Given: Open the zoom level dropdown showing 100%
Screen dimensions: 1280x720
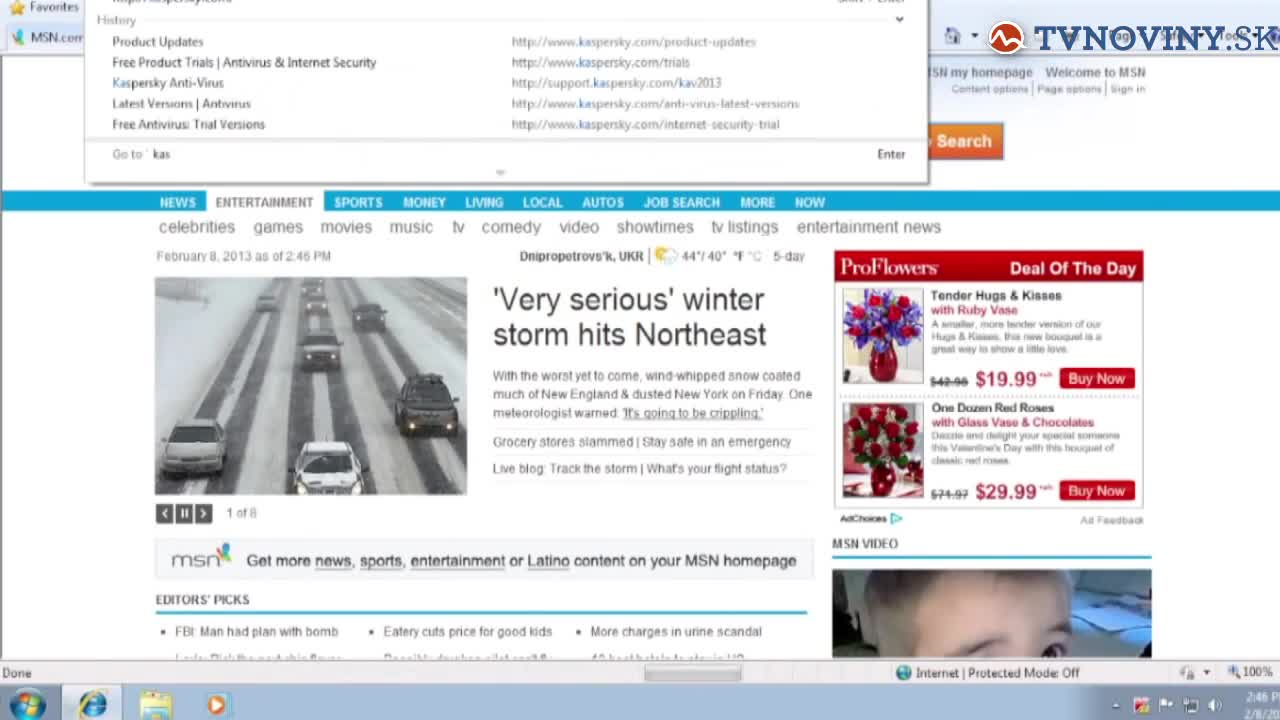Looking at the screenshot, I should point(1250,673).
